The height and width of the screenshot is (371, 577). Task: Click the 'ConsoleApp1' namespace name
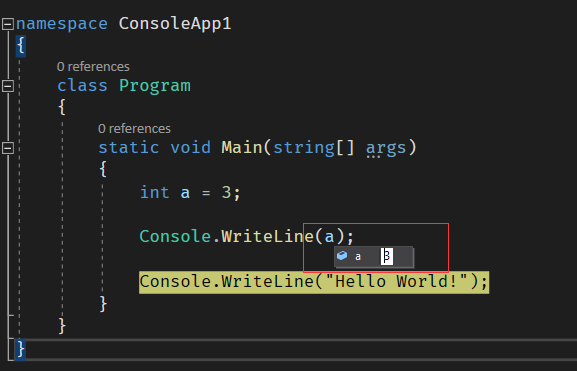(175, 24)
